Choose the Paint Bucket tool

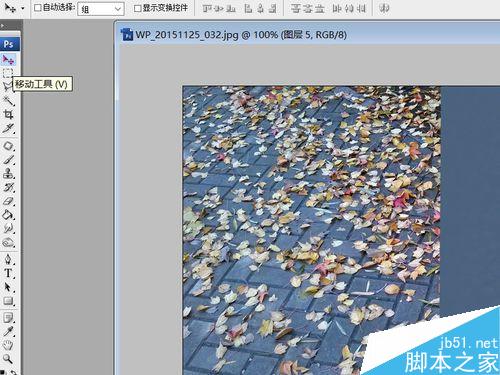[x=8, y=215]
